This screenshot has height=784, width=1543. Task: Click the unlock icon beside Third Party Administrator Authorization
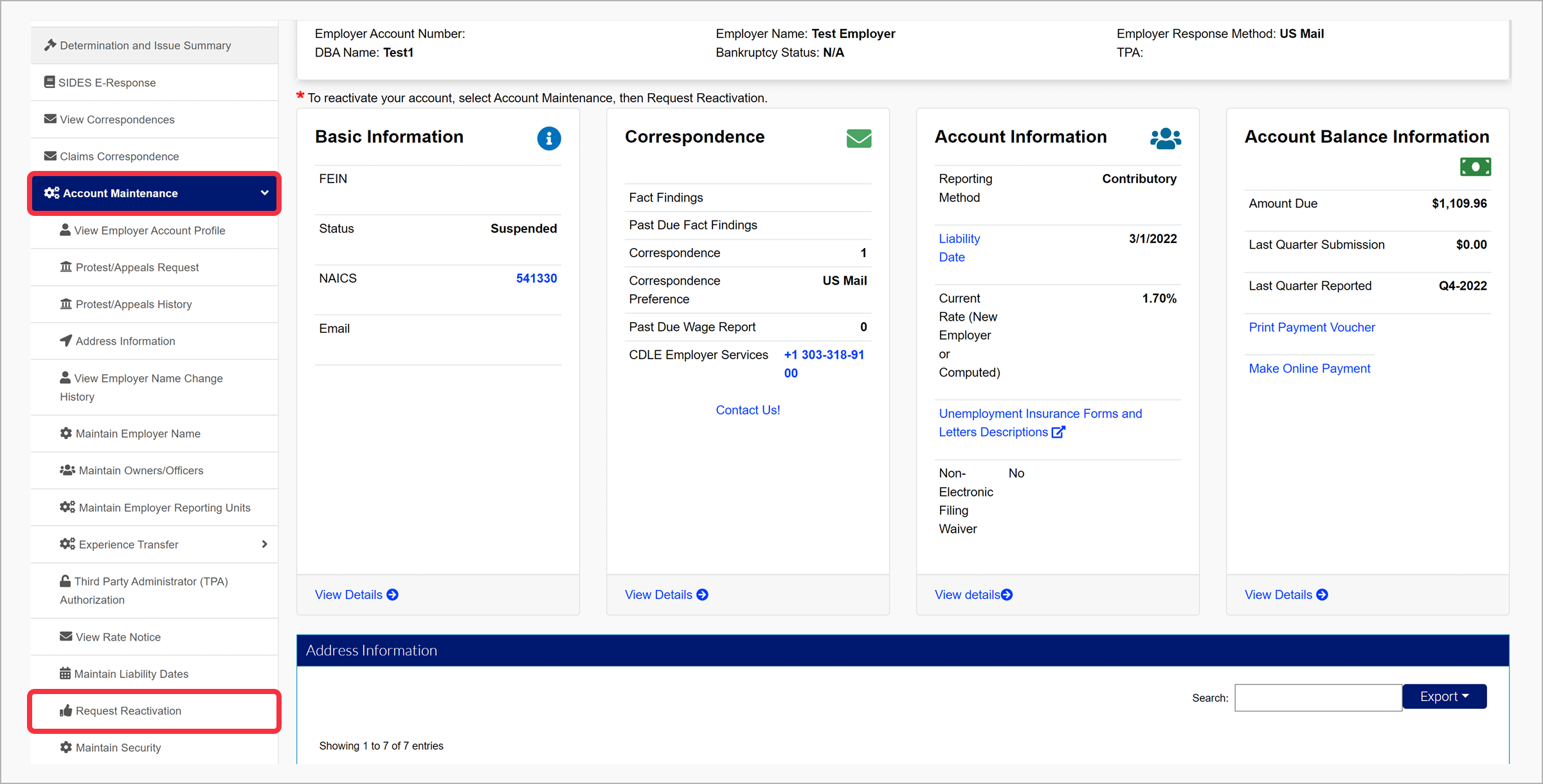(65, 580)
